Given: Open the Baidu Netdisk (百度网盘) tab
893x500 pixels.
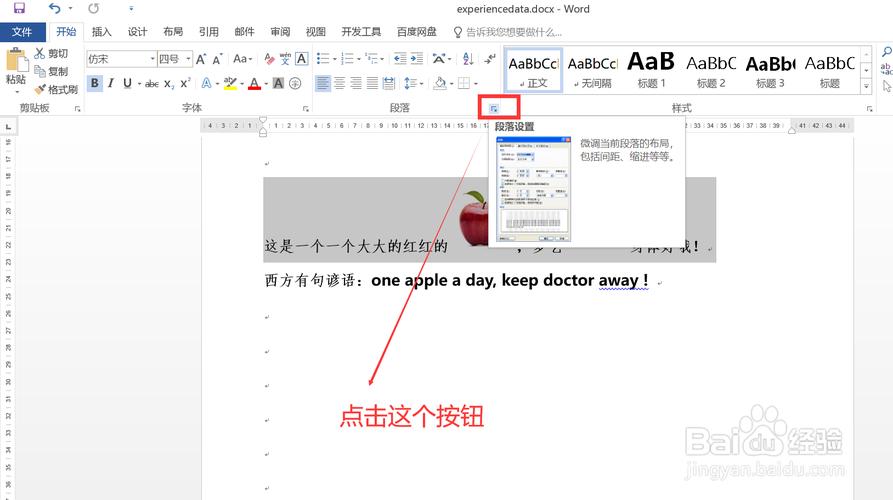Looking at the screenshot, I should pos(417,32).
